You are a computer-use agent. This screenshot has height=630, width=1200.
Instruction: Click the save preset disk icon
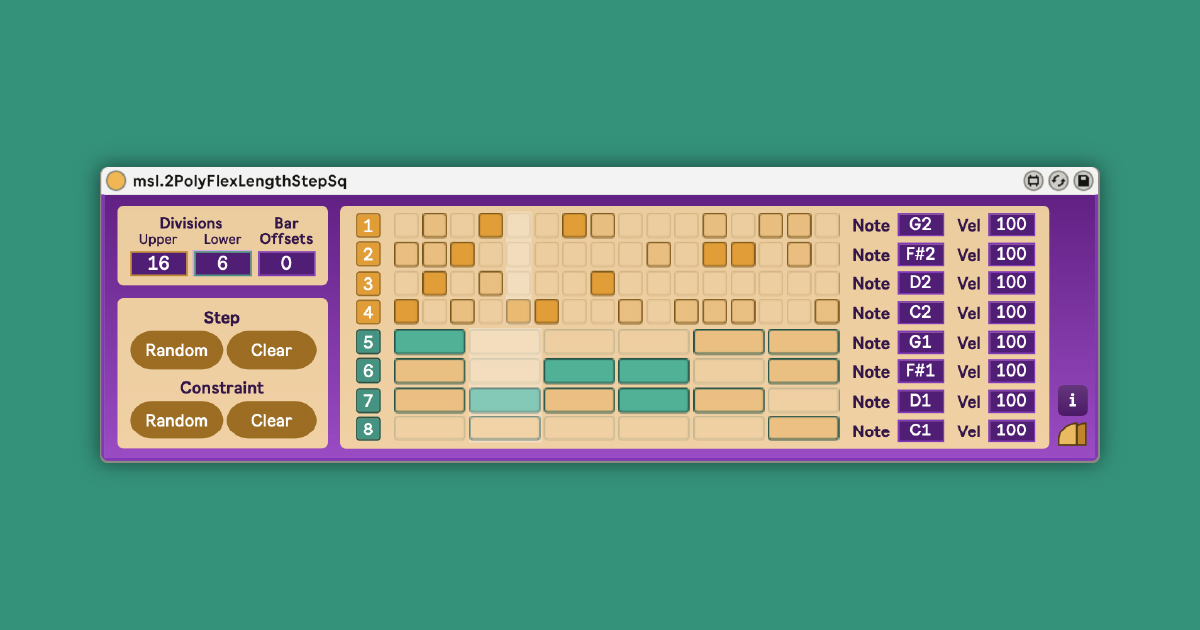click(x=1083, y=181)
